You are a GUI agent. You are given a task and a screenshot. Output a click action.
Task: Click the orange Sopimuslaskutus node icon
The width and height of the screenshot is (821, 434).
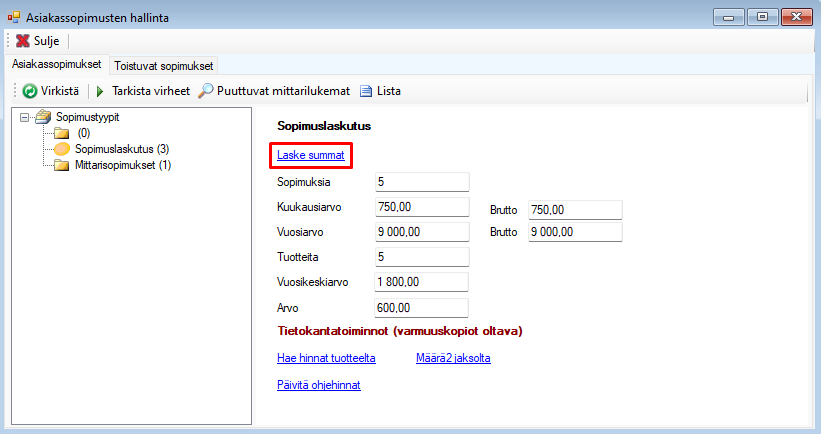62,149
